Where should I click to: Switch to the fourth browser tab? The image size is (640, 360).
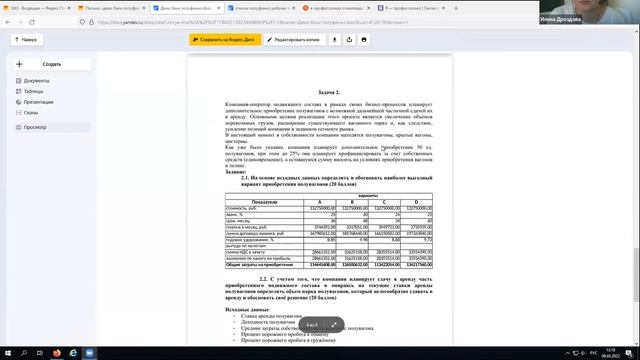(x=261, y=8)
